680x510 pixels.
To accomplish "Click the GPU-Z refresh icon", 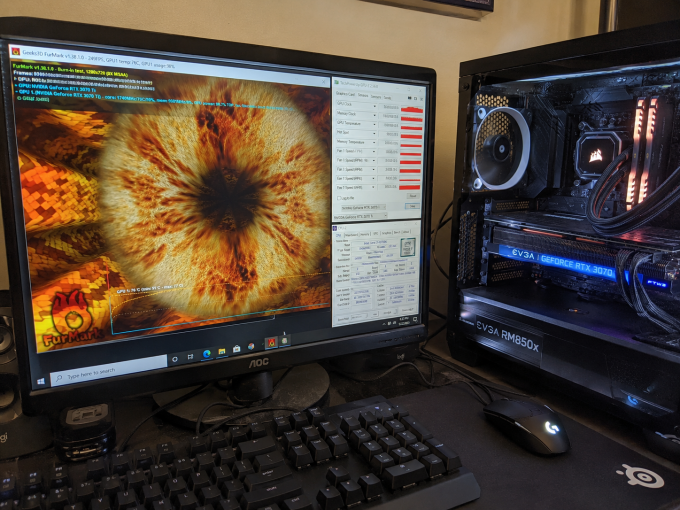I will pyautogui.click(x=415, y=99).
